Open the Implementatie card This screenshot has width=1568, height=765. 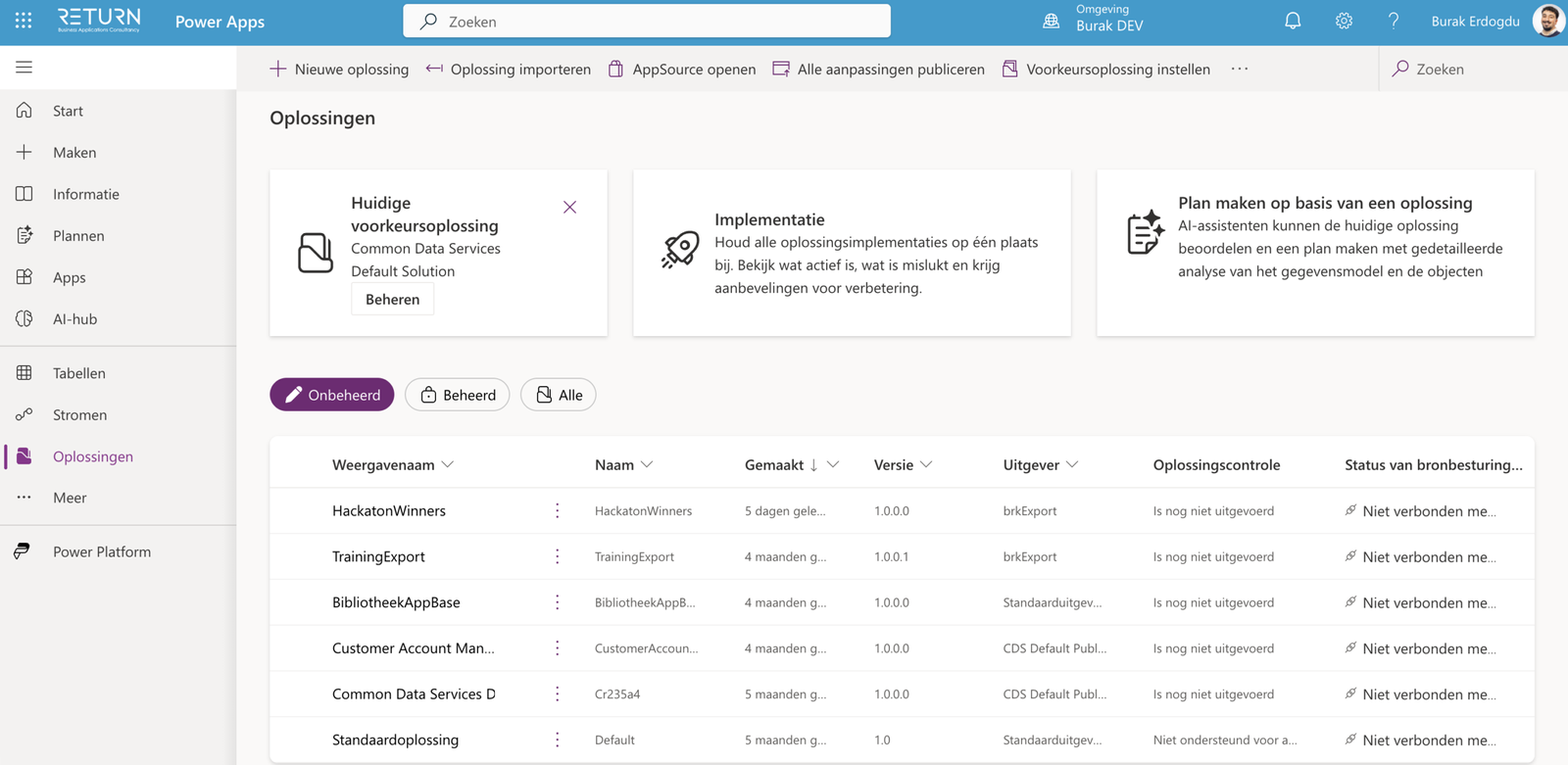click(x=852, y=253)
